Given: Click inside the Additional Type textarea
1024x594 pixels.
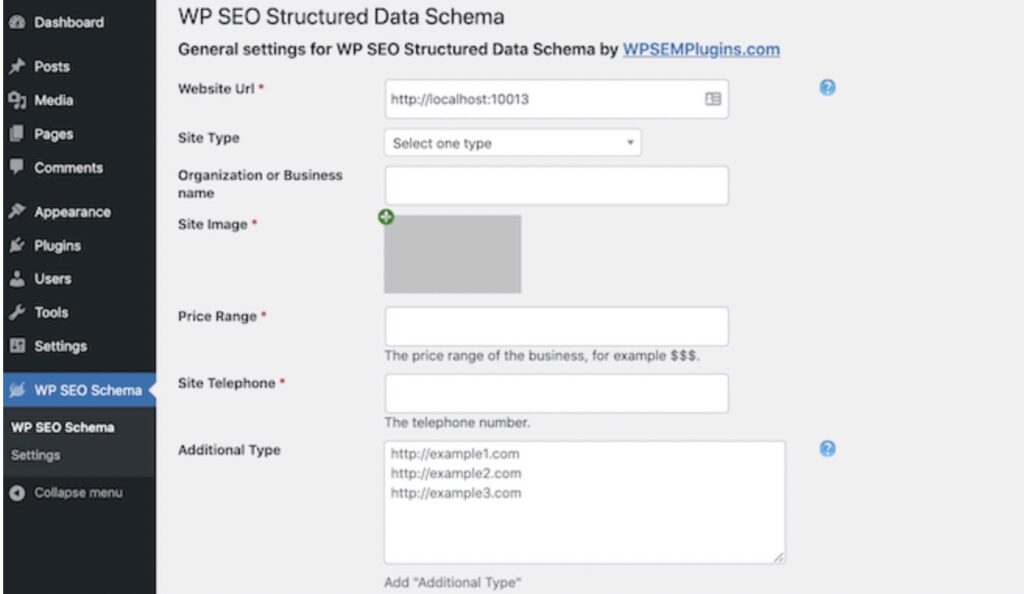Looking at the screenshot, I should [x=584, y=502].
